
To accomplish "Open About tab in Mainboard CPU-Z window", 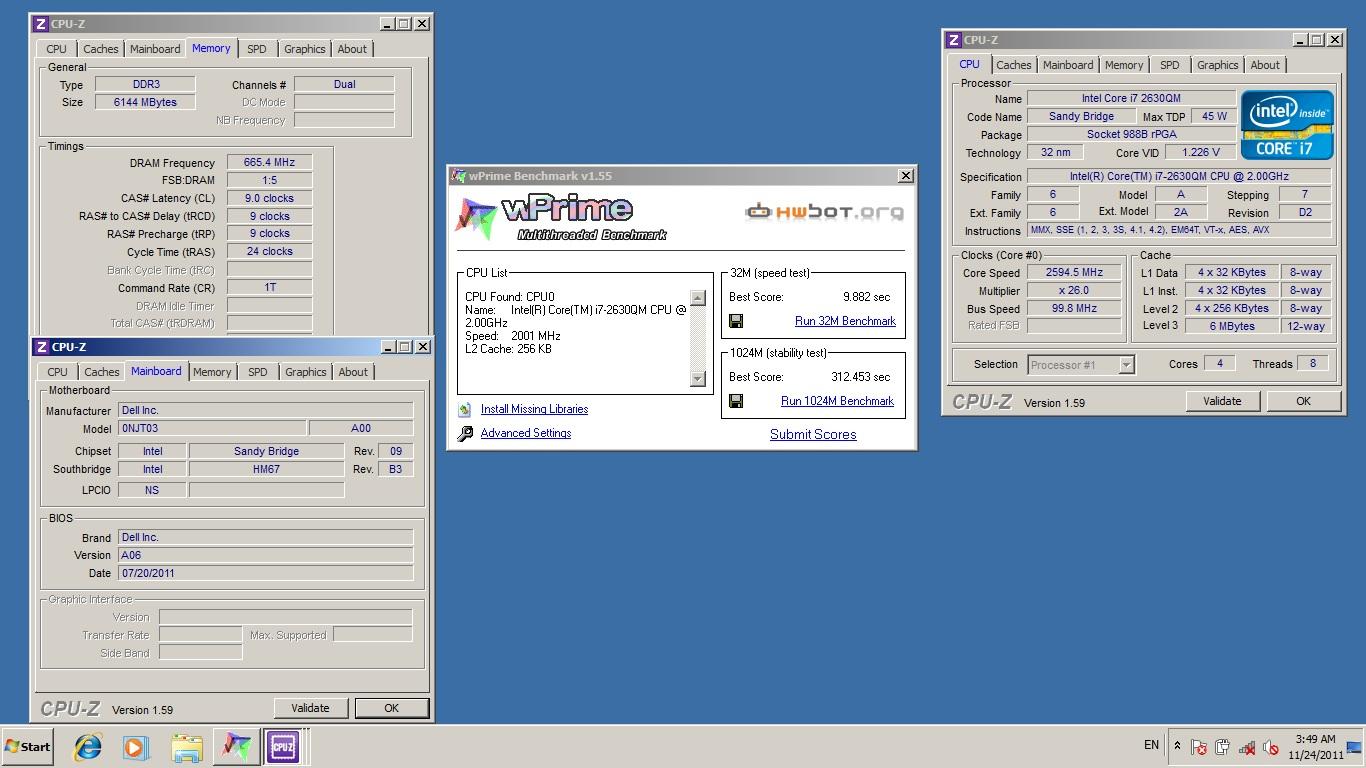I will point(353,372).
